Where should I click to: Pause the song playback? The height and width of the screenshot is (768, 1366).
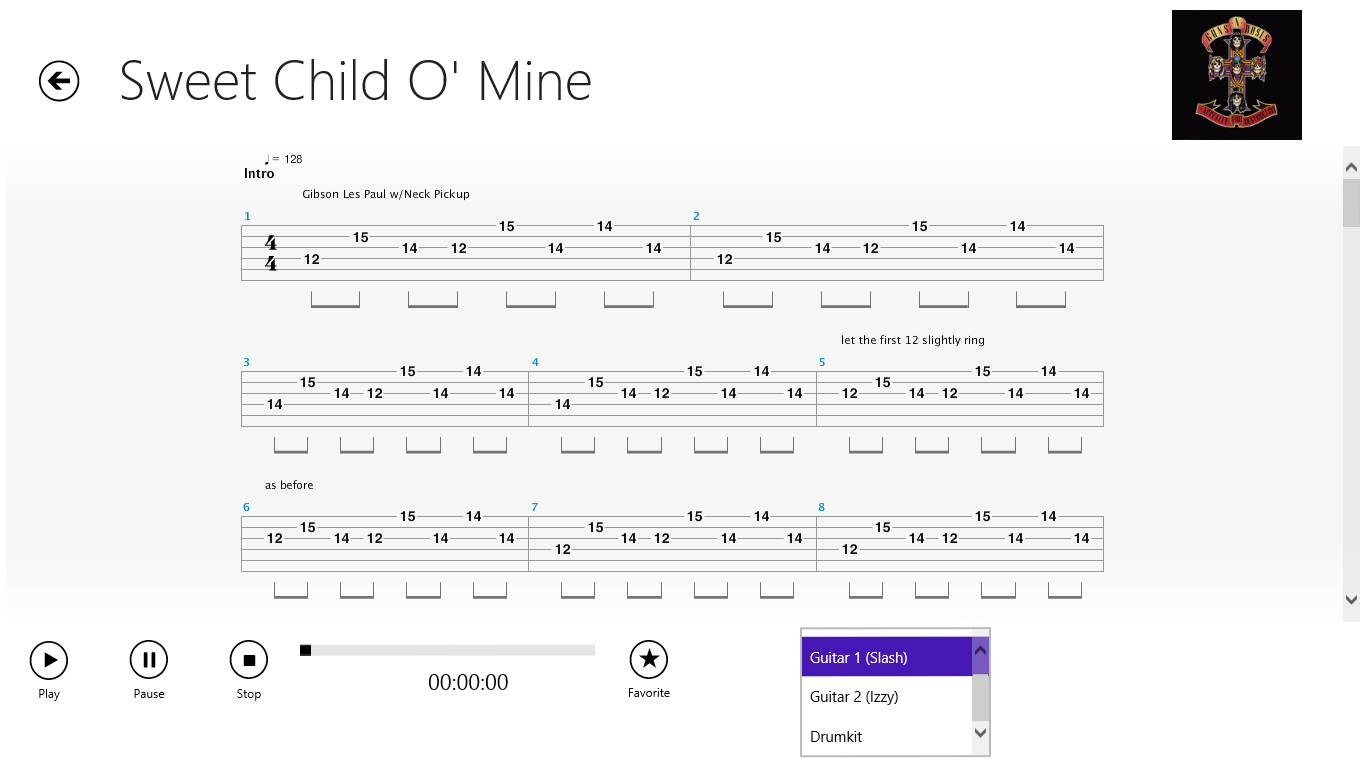[148, 659]
